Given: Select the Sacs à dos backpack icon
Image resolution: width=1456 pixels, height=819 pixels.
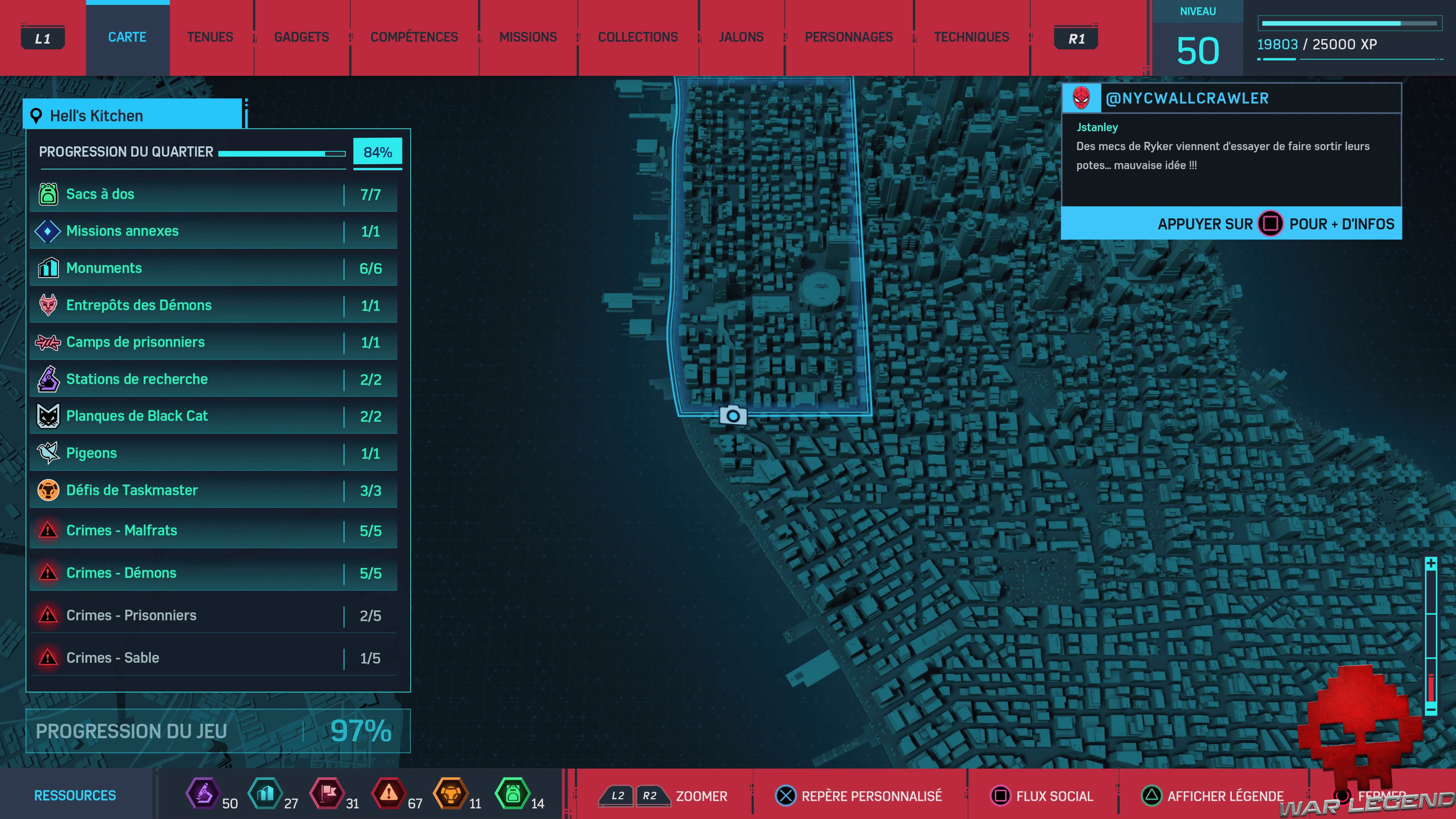Looking at the screenshot, I should pos(48,194).
